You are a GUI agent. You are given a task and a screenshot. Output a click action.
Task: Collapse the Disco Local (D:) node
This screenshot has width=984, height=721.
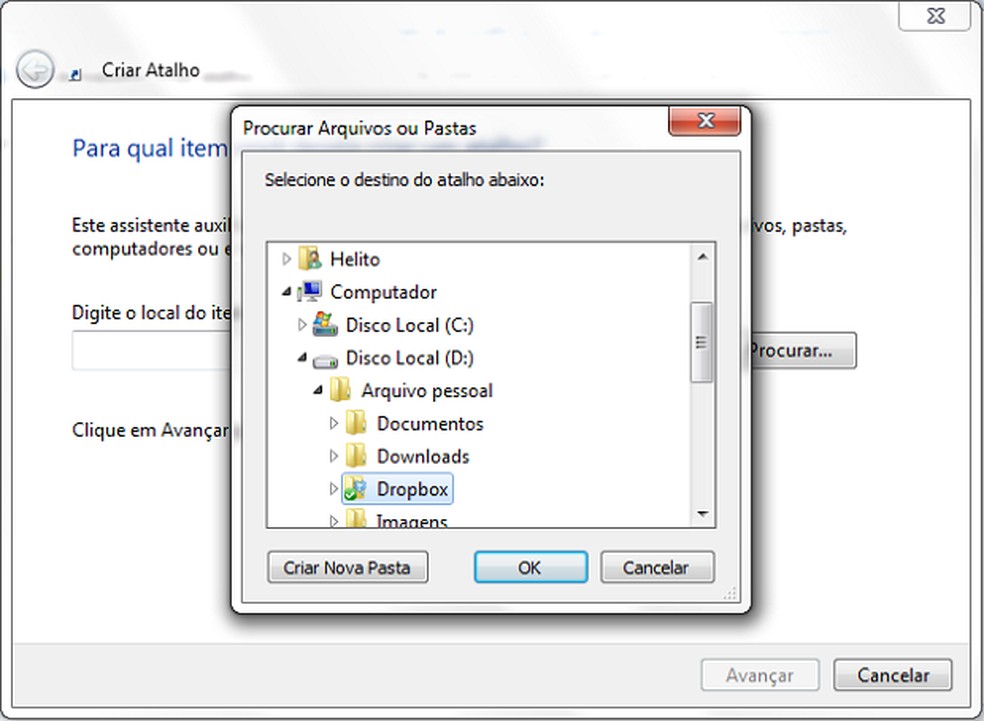(302, 357)
